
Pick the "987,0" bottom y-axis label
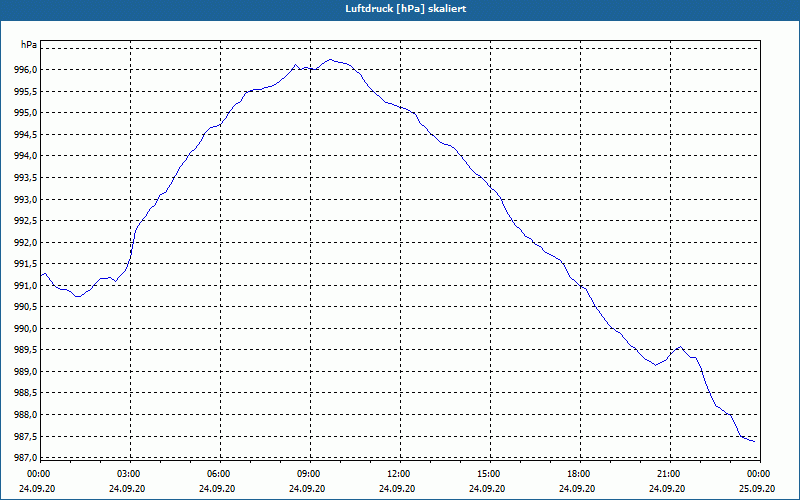28,457
